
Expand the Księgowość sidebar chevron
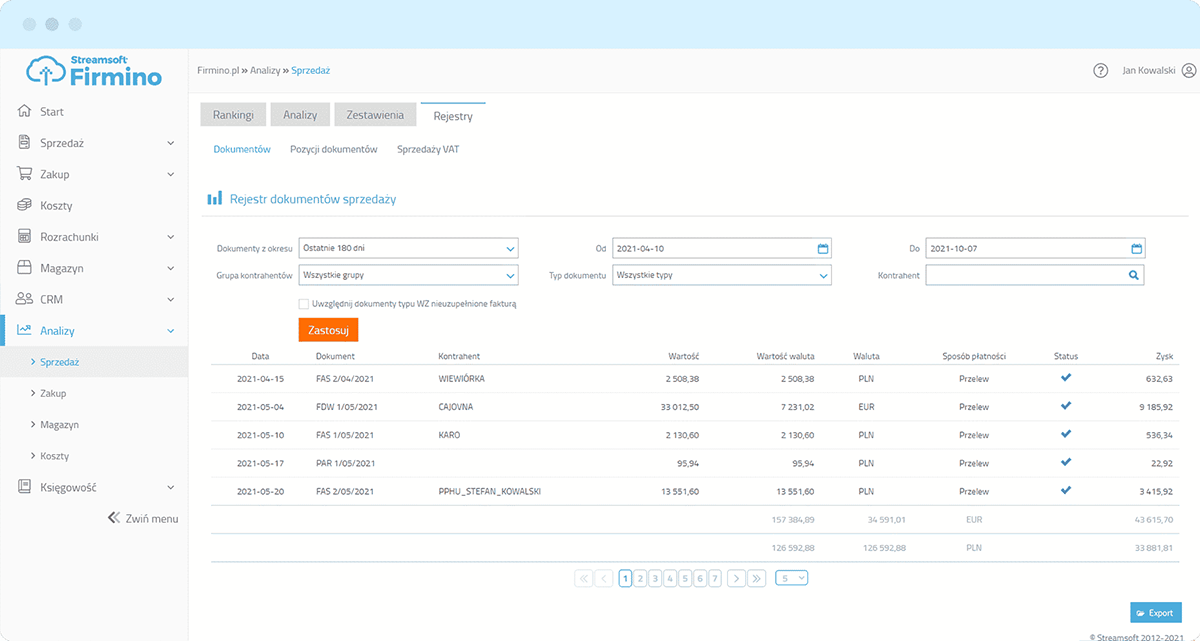(171, 487)
